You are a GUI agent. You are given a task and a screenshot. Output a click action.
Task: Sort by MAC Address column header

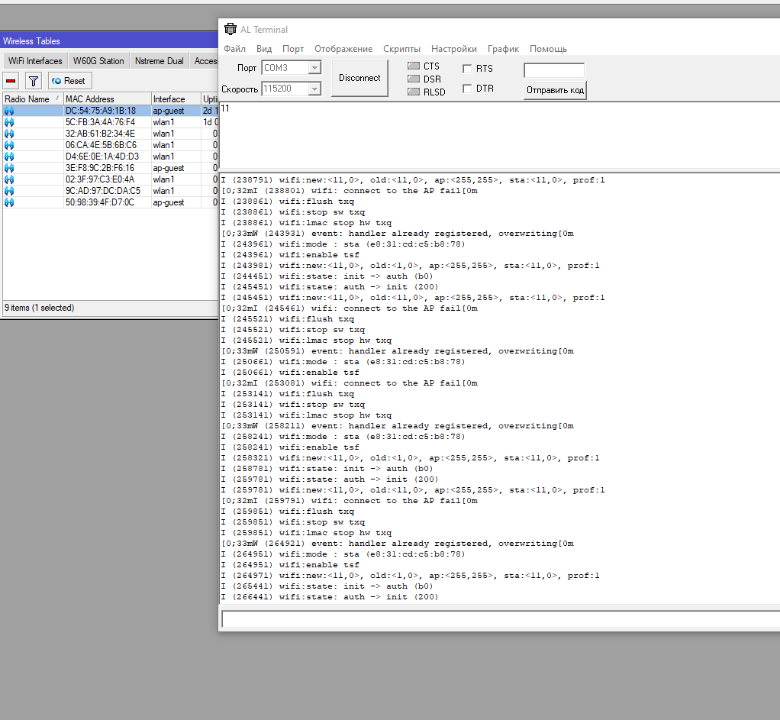107,99
